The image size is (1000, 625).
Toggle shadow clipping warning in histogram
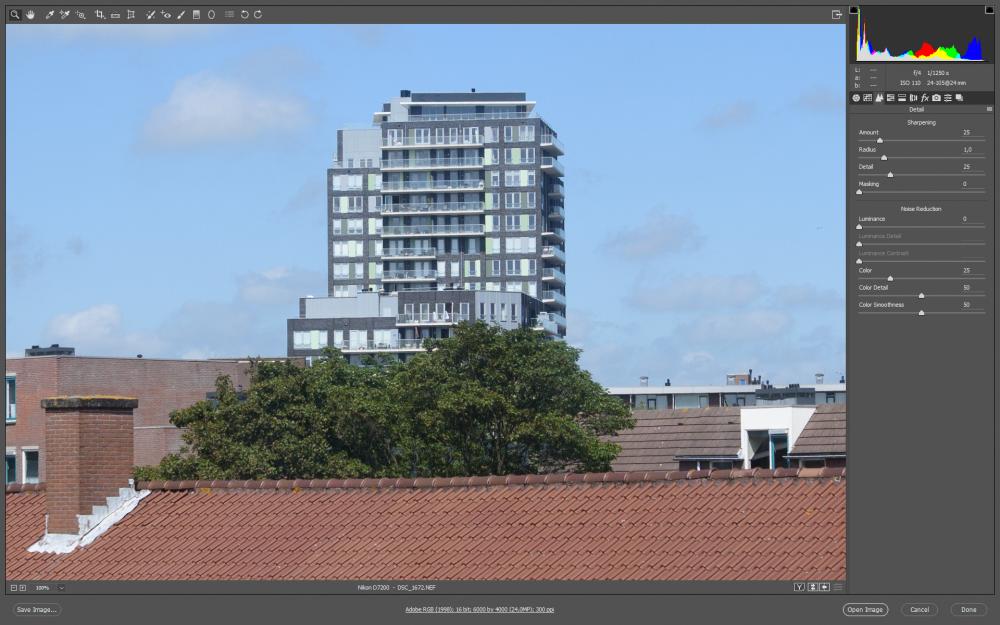coord(853,10)
